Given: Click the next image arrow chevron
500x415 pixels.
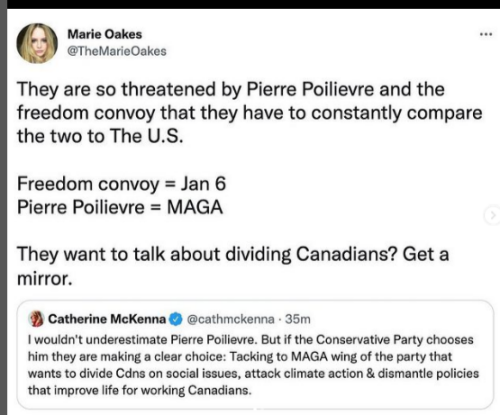Looking at the screenshot, I should pos(492,216).
